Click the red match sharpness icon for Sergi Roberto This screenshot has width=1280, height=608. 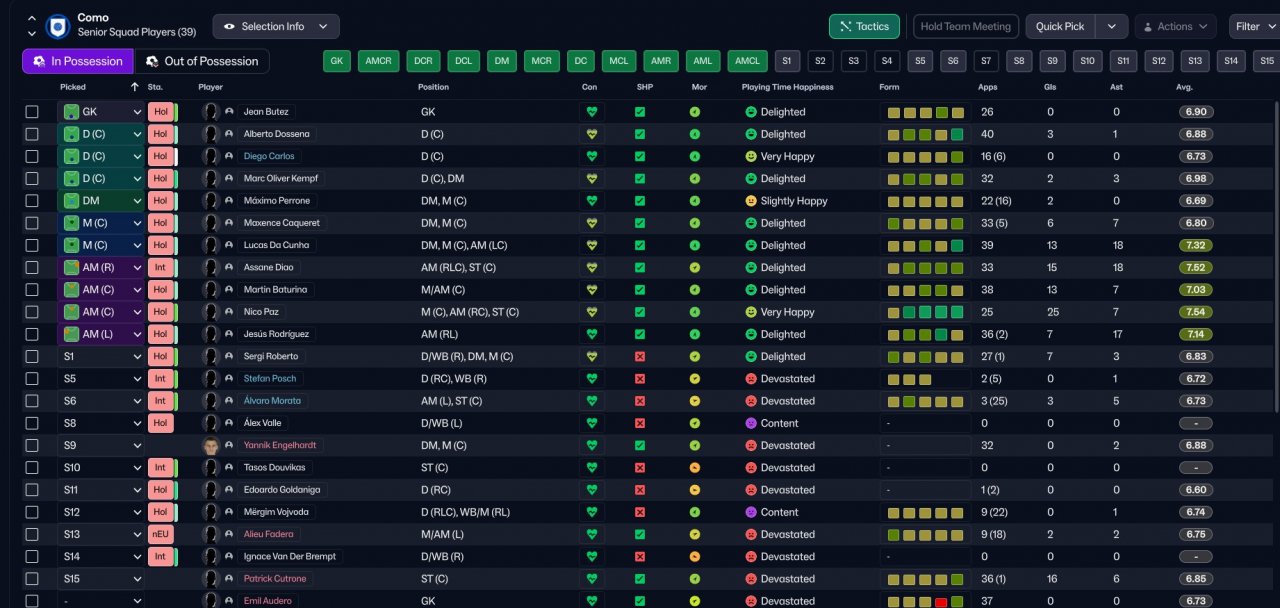(640, 357)
